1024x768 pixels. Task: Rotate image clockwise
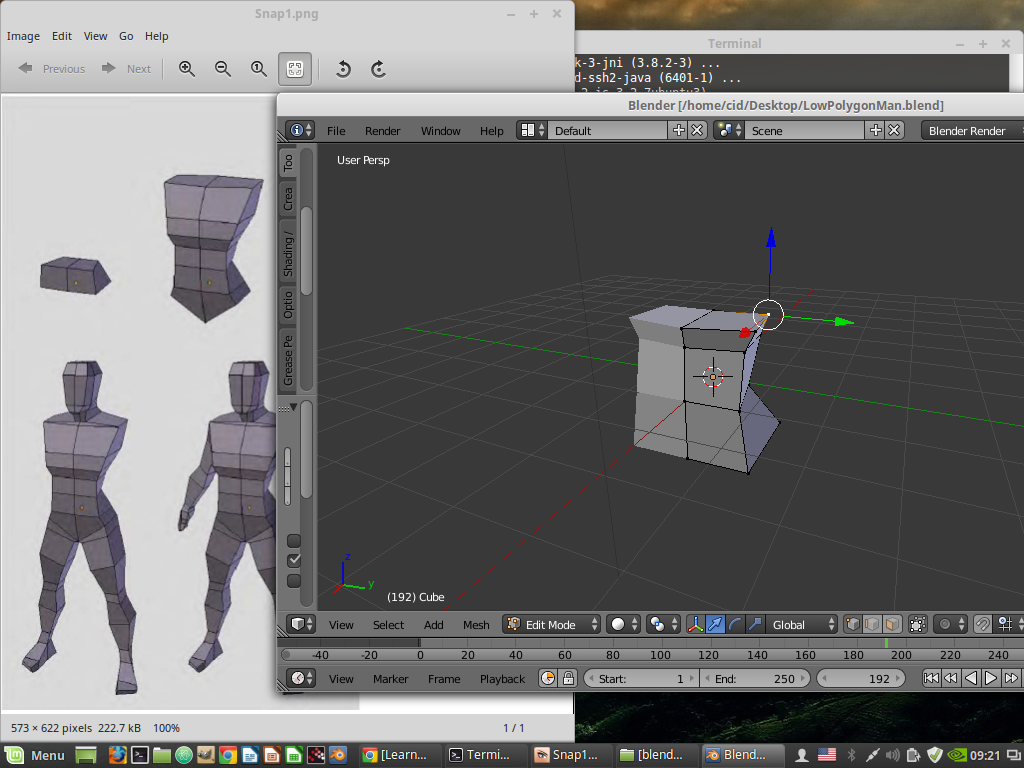coord(379,69)
